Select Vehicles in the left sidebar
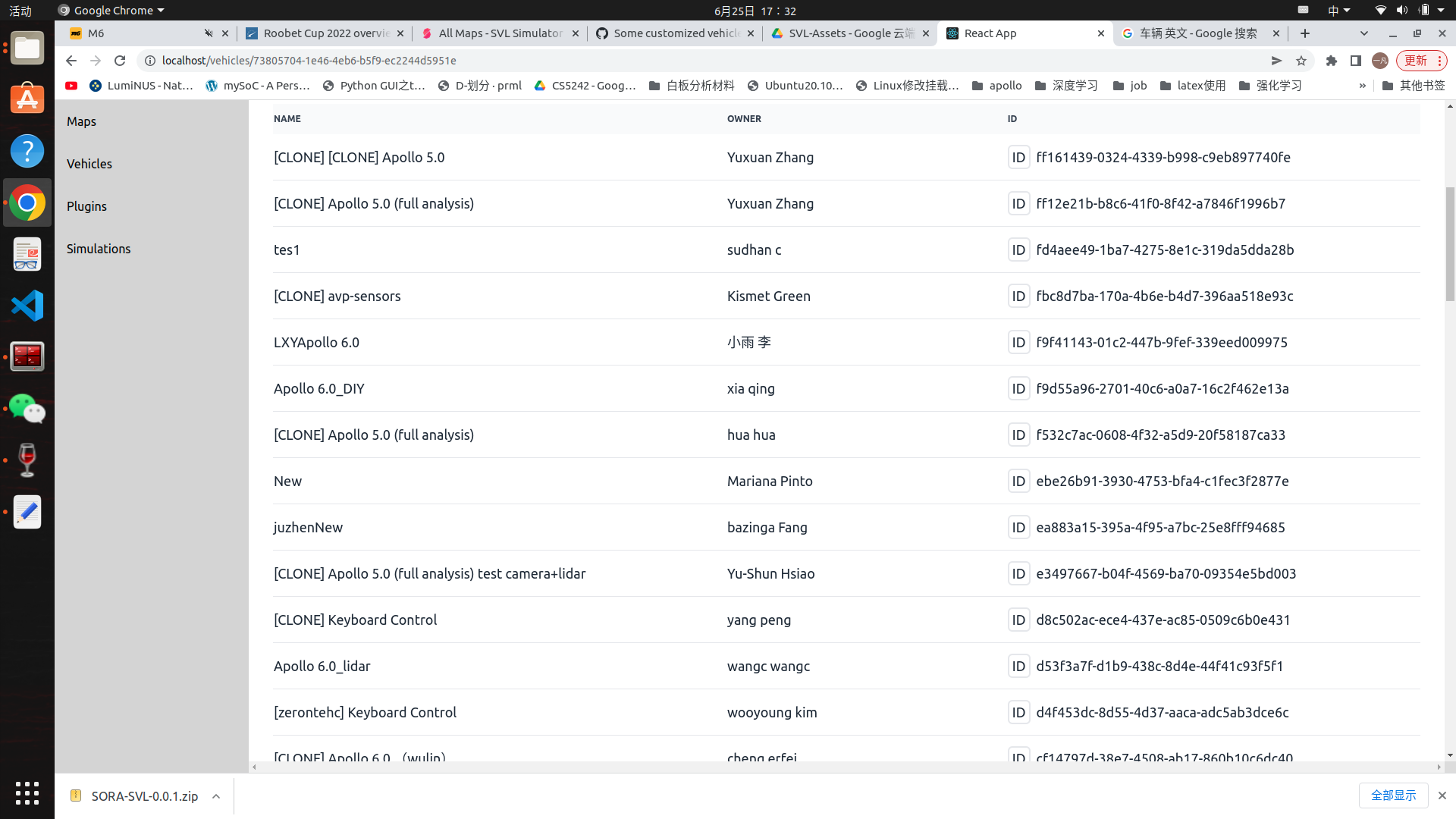 89,163
